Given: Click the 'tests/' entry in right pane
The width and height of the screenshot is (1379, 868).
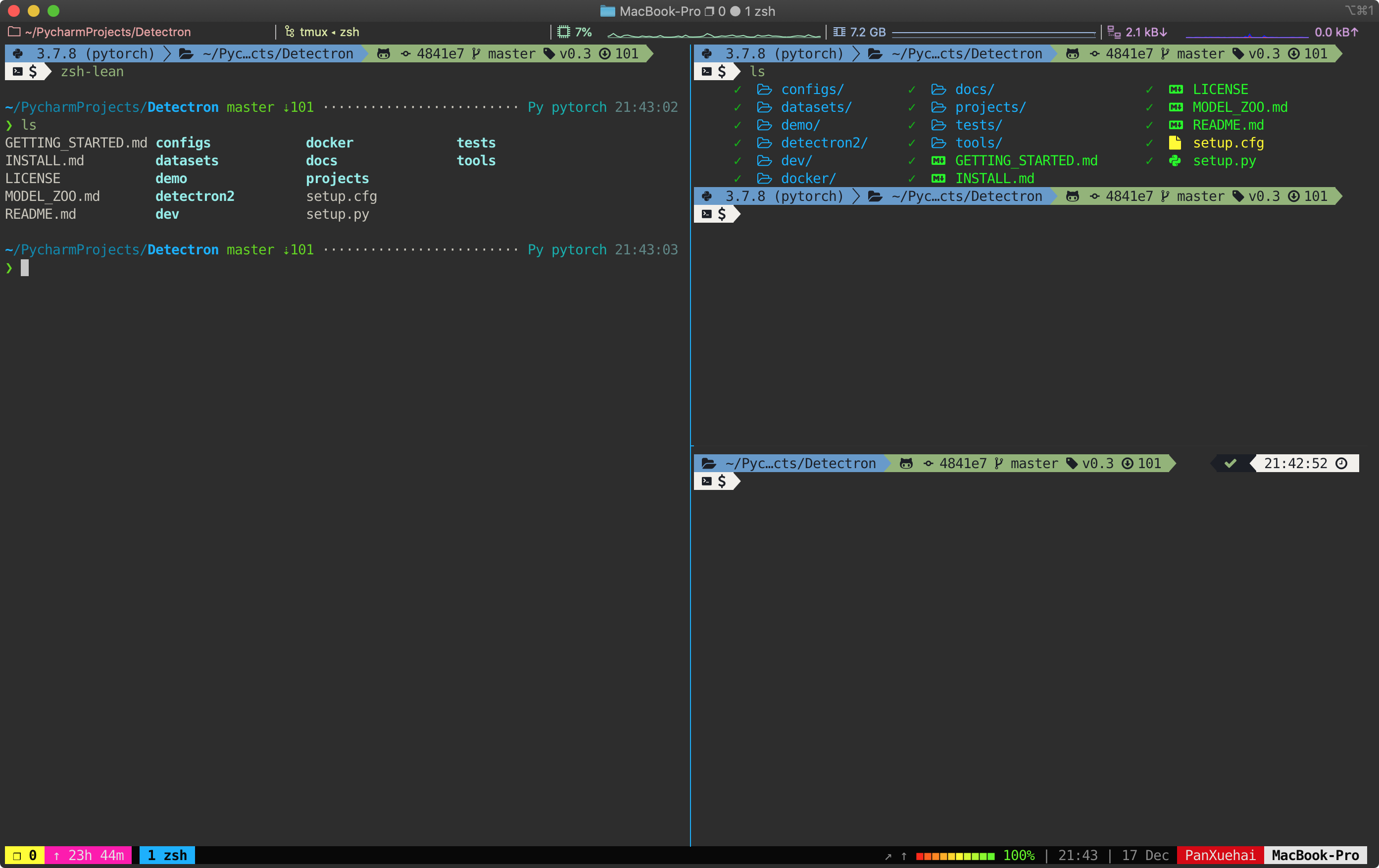Looking at the screenshot, I should point(979,125).
